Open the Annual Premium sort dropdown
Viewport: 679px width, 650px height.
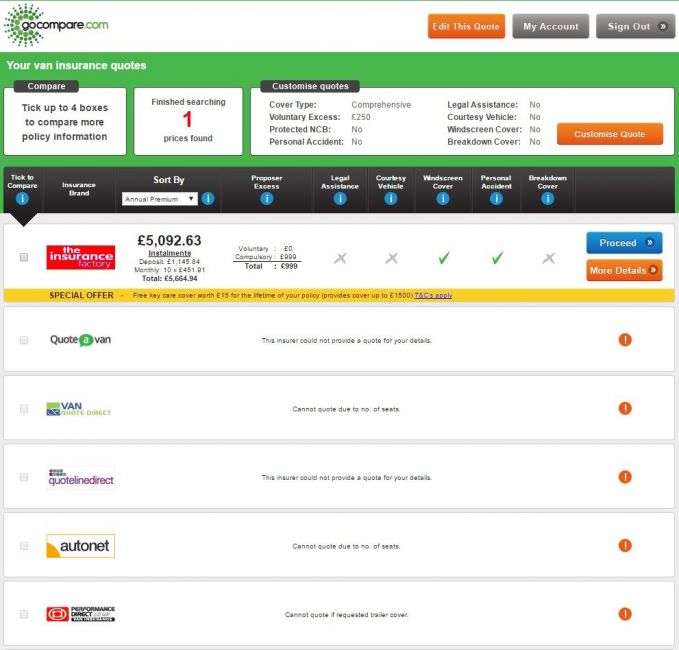coord(160,199)
